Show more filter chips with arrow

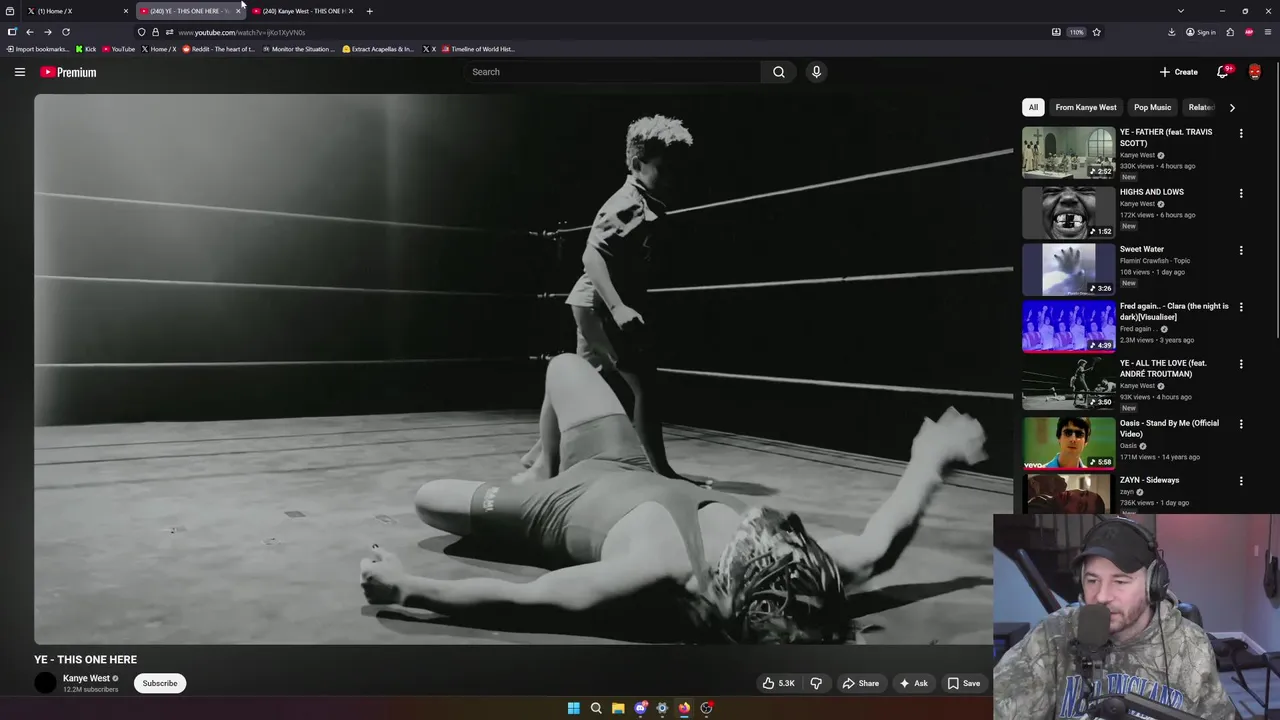1232,107
